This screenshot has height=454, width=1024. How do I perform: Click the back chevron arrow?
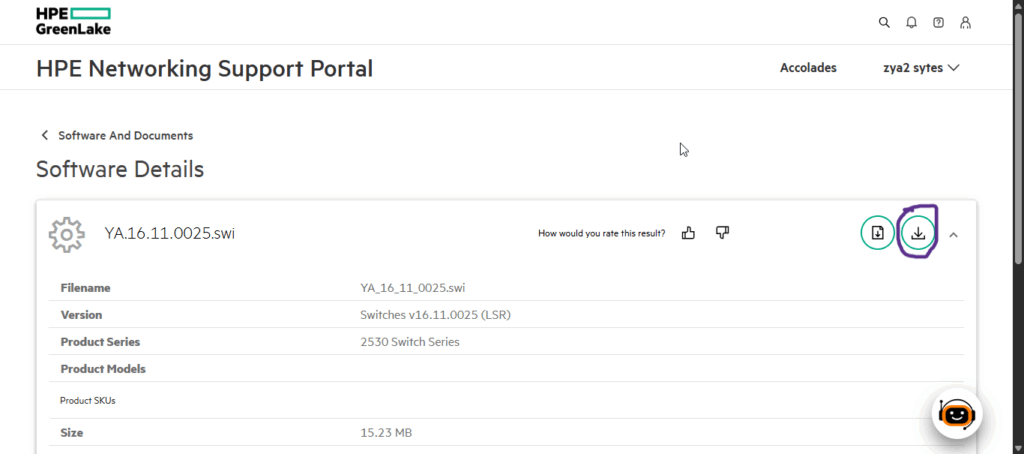pos(44,135)
